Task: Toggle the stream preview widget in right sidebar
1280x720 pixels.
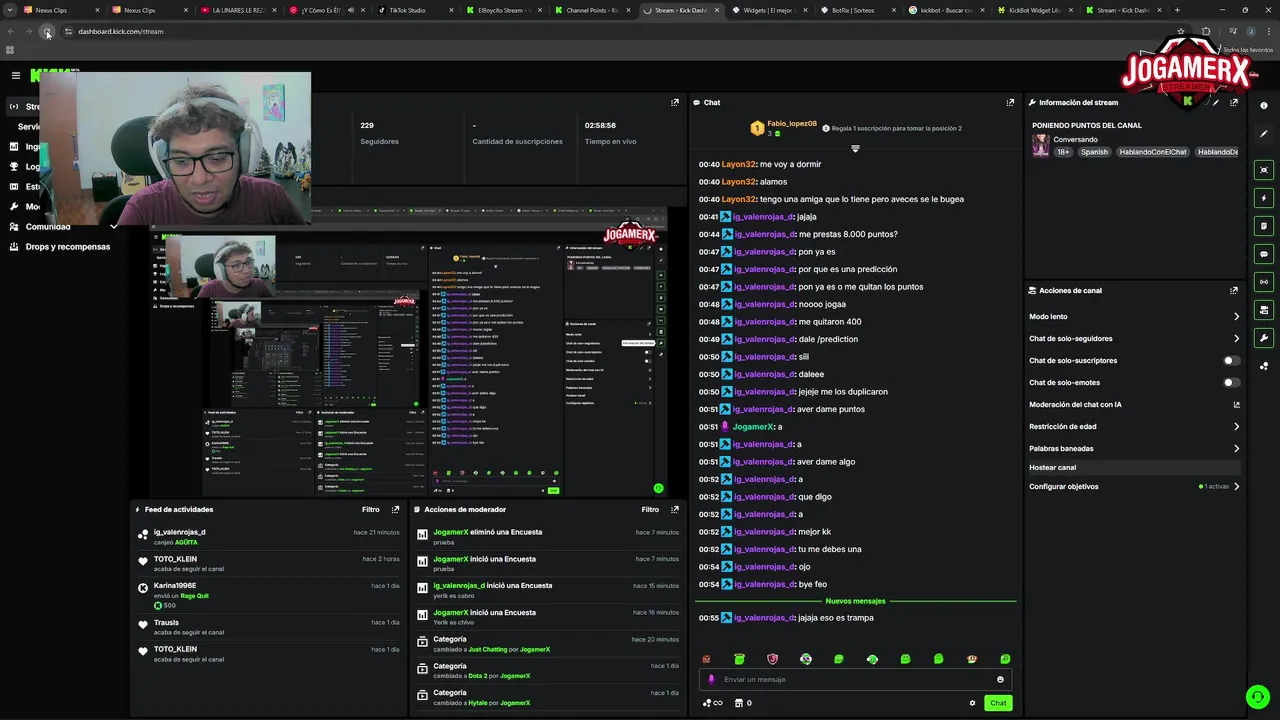Action: click(x=1264, y=170)
